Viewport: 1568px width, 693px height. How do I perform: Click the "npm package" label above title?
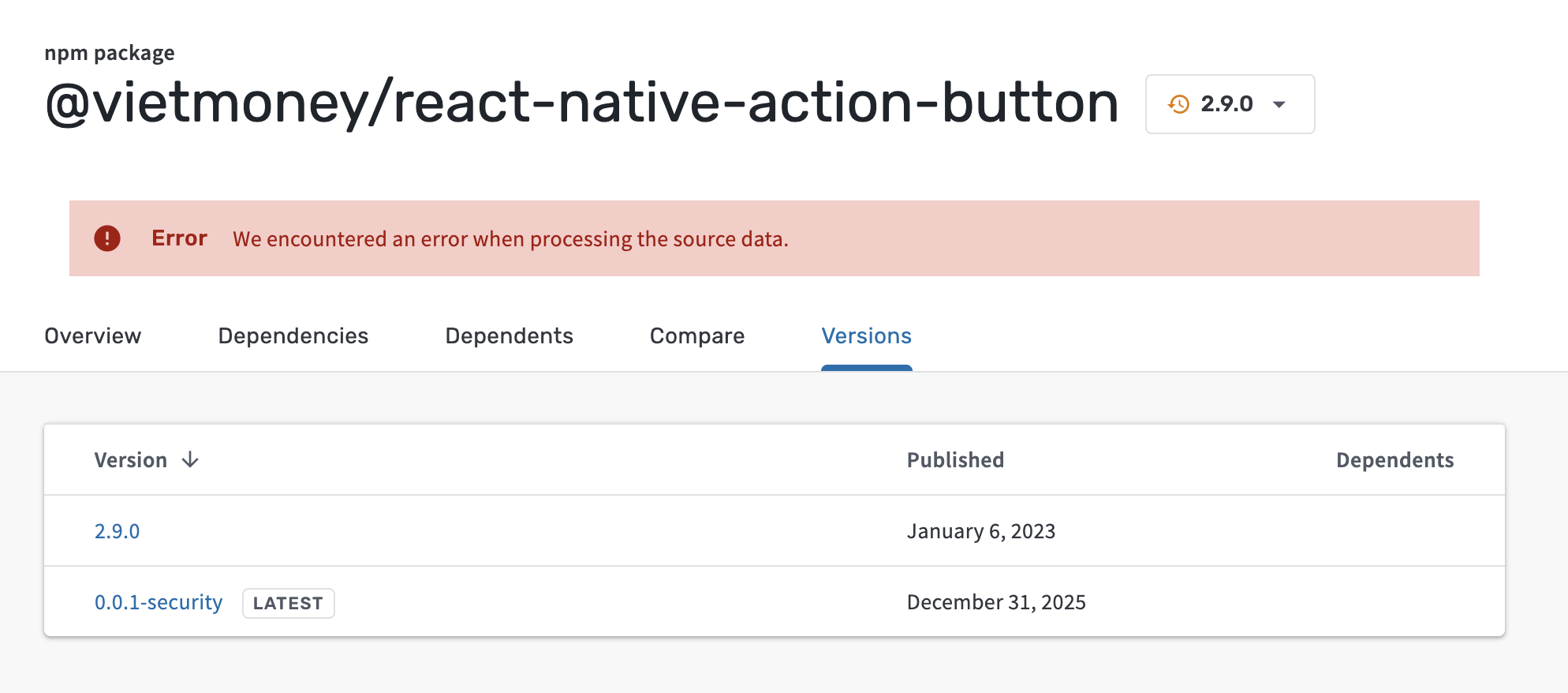tap(109, 53)
